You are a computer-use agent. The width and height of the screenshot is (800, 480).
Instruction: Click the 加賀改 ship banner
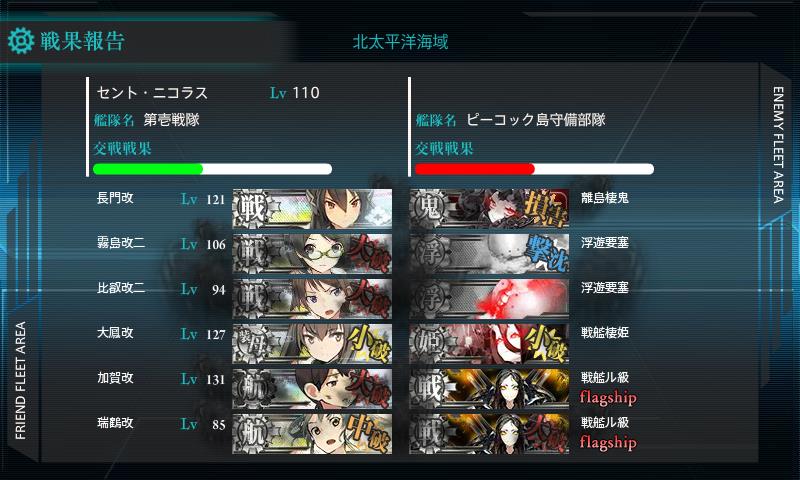[312, 388]
